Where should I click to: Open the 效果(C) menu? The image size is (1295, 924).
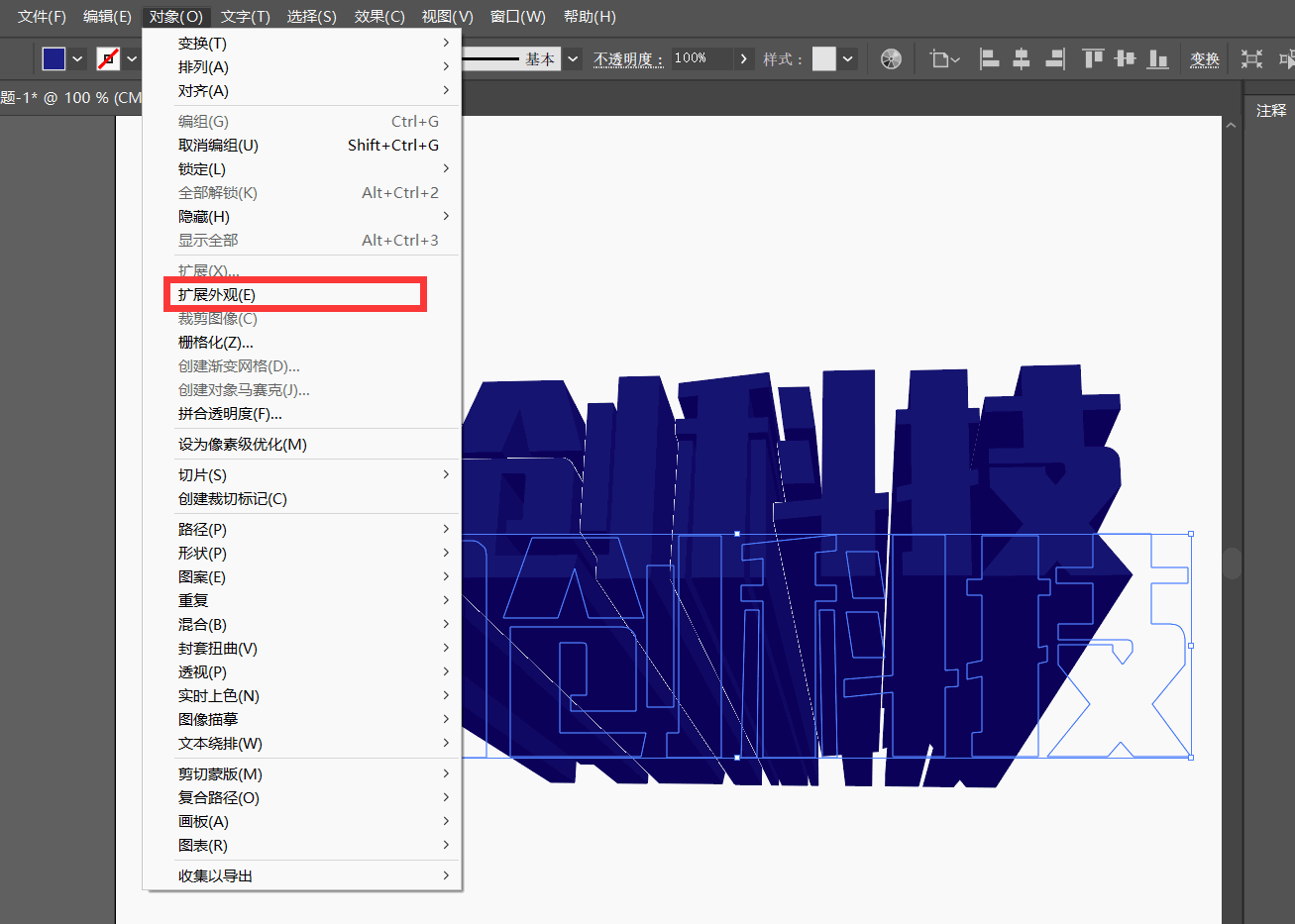point(379,17)
